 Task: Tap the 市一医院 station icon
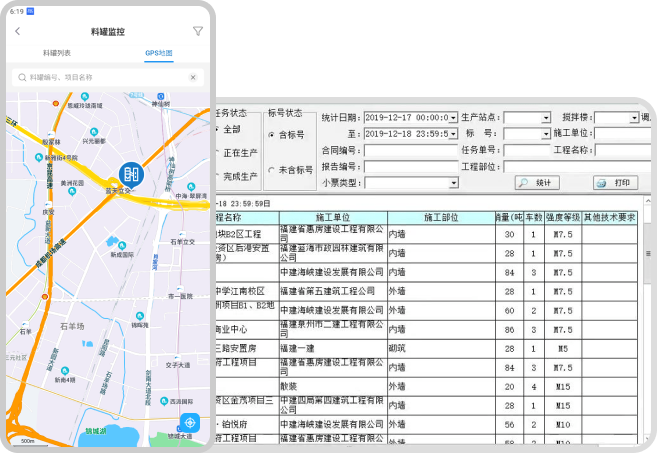tap(180, 289)
